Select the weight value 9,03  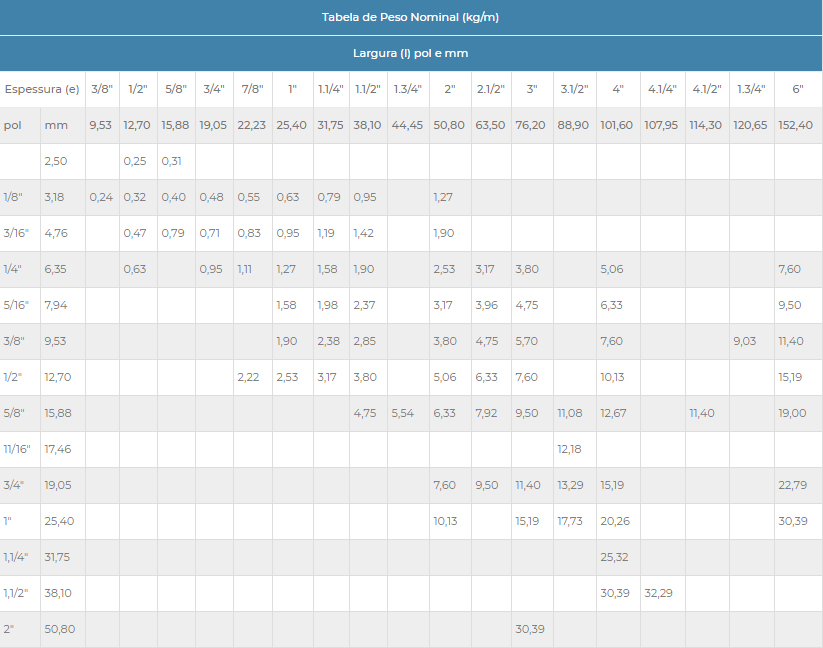point(745,341)
